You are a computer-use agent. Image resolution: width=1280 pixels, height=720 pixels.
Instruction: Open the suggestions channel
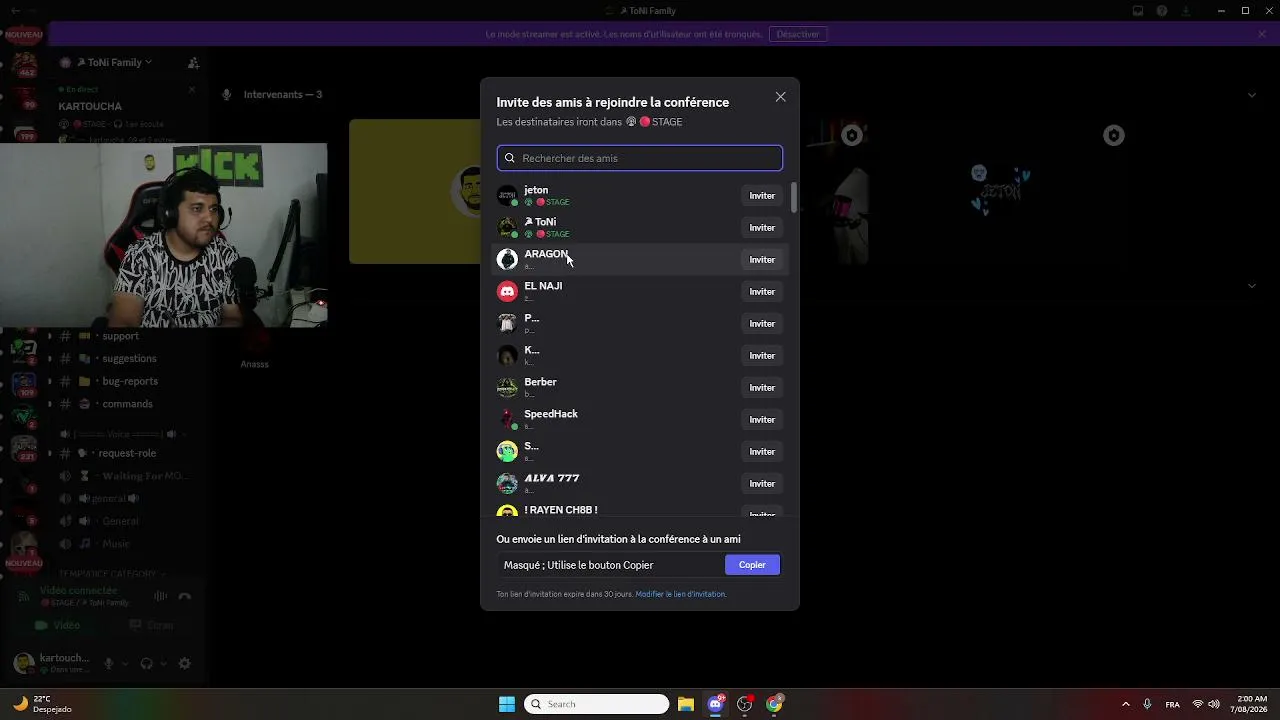tap(129, 358)
